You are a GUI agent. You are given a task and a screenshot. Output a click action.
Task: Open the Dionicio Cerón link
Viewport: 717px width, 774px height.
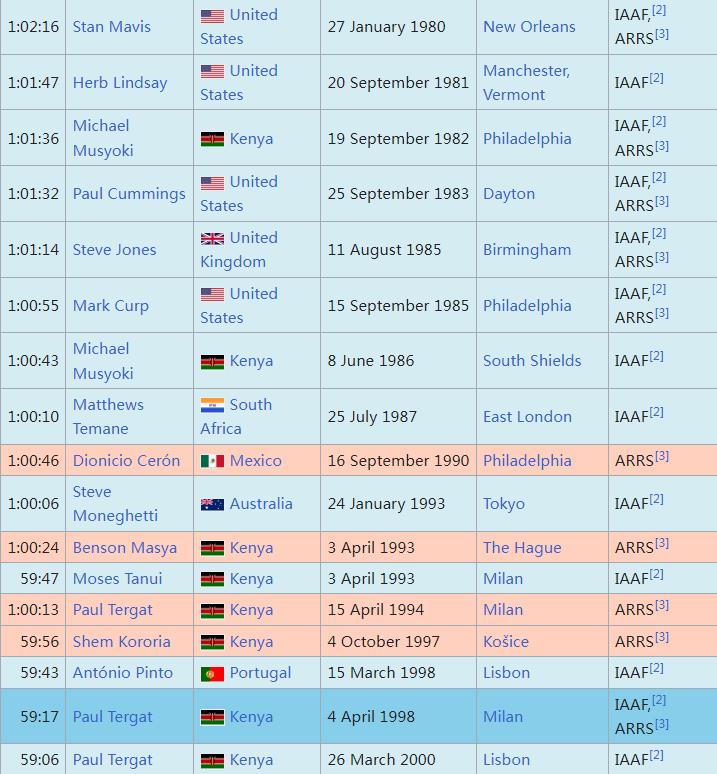tap(126, 461)
